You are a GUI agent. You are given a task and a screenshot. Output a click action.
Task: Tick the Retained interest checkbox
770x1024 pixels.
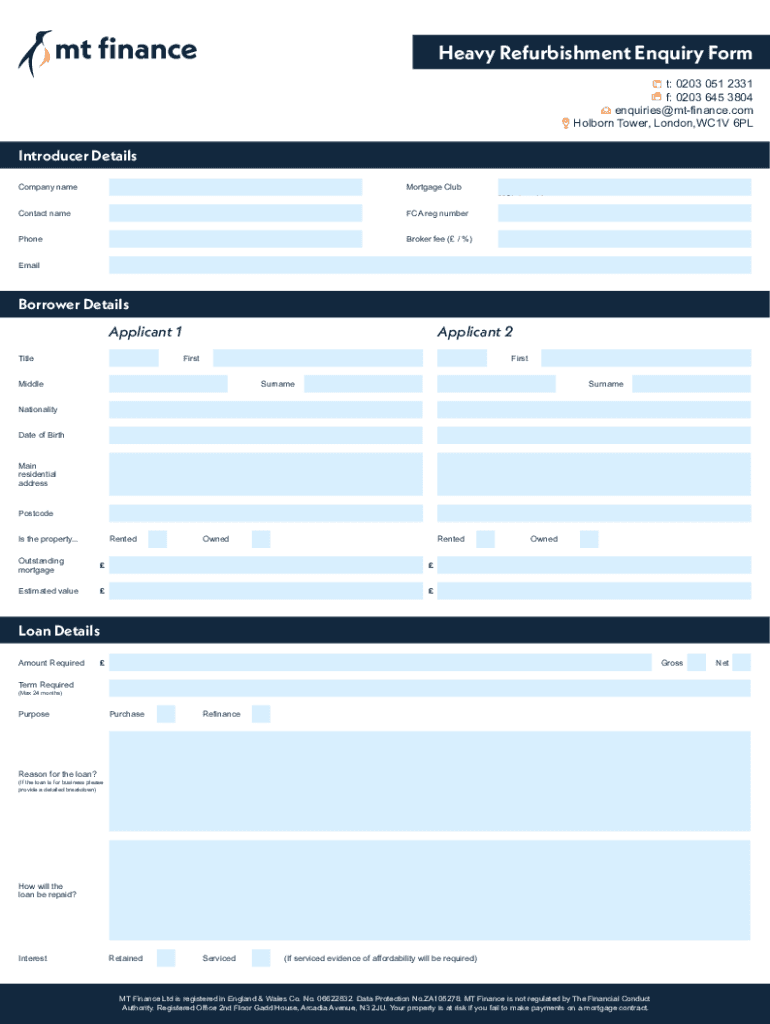[x=166, y=958]
